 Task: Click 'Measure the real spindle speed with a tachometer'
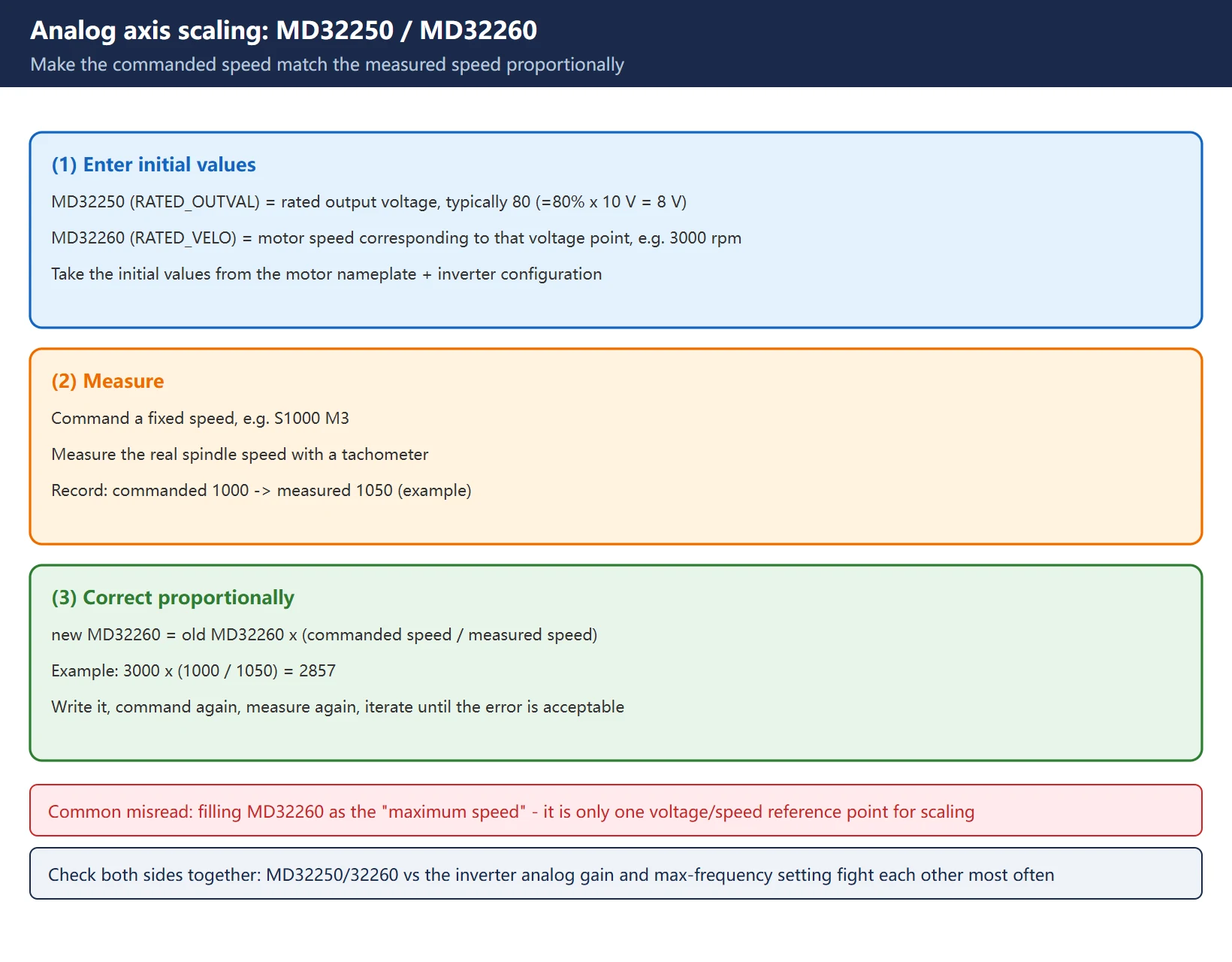240,454
